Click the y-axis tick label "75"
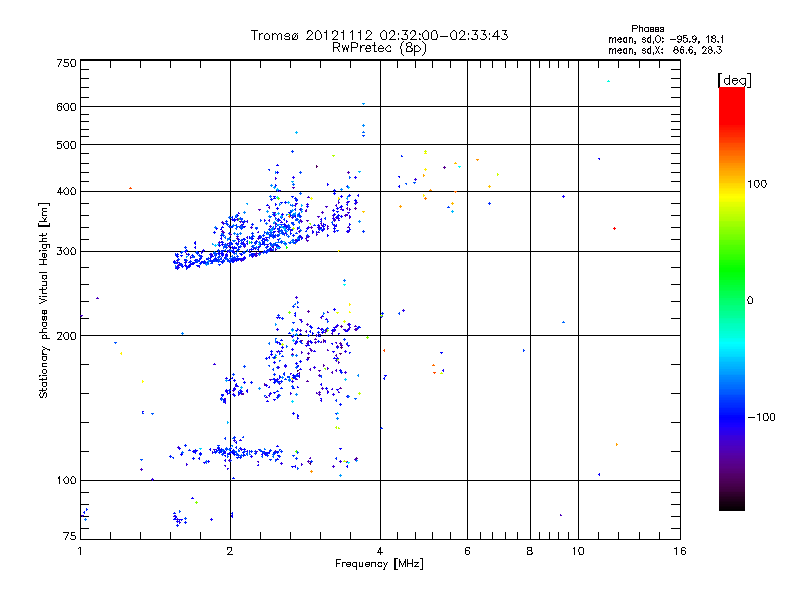The image size is (800, 600). (70, 536)
